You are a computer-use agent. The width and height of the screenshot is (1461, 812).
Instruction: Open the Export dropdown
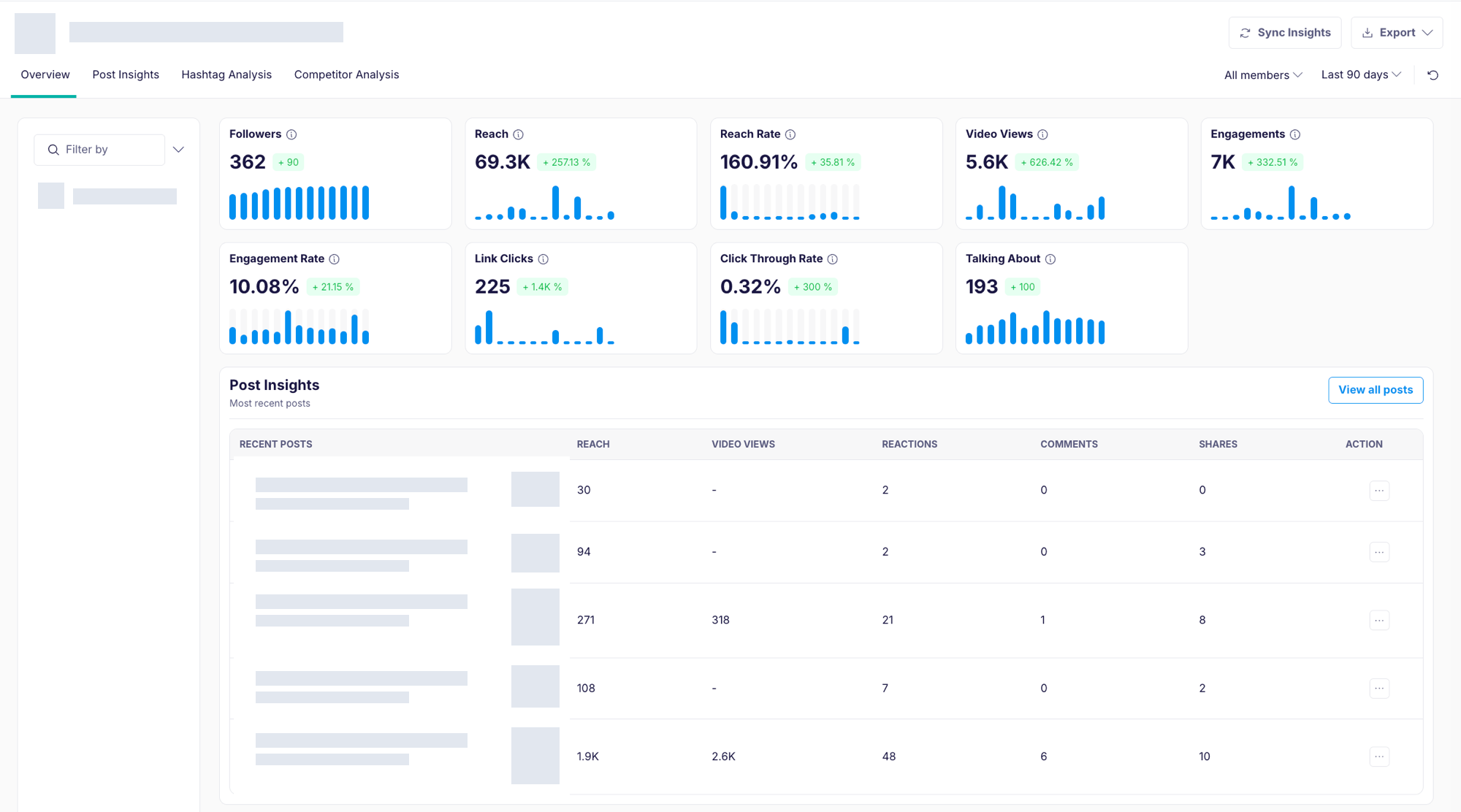[1397, 33]
